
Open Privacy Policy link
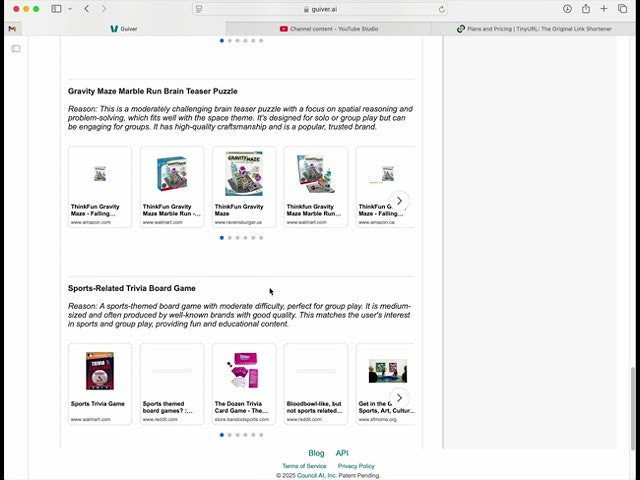pos(356,466)
